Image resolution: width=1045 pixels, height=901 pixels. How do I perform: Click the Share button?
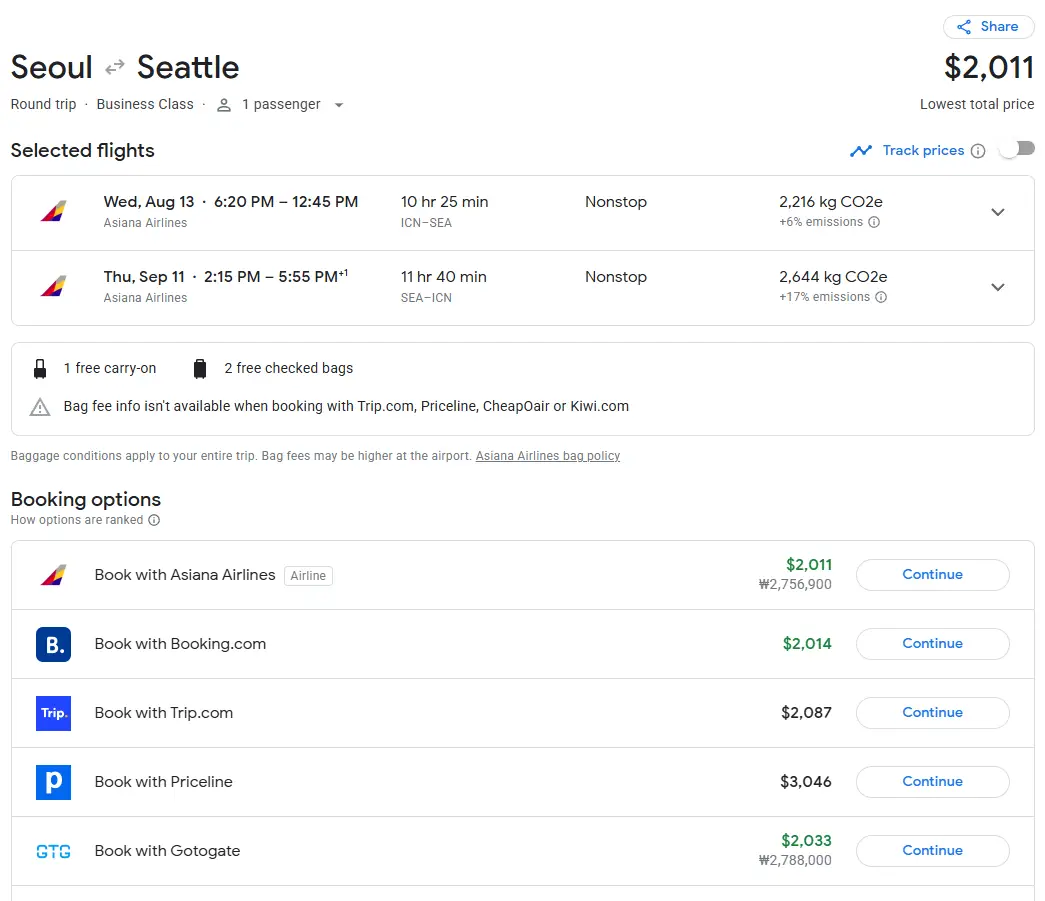tap(988, 27)
